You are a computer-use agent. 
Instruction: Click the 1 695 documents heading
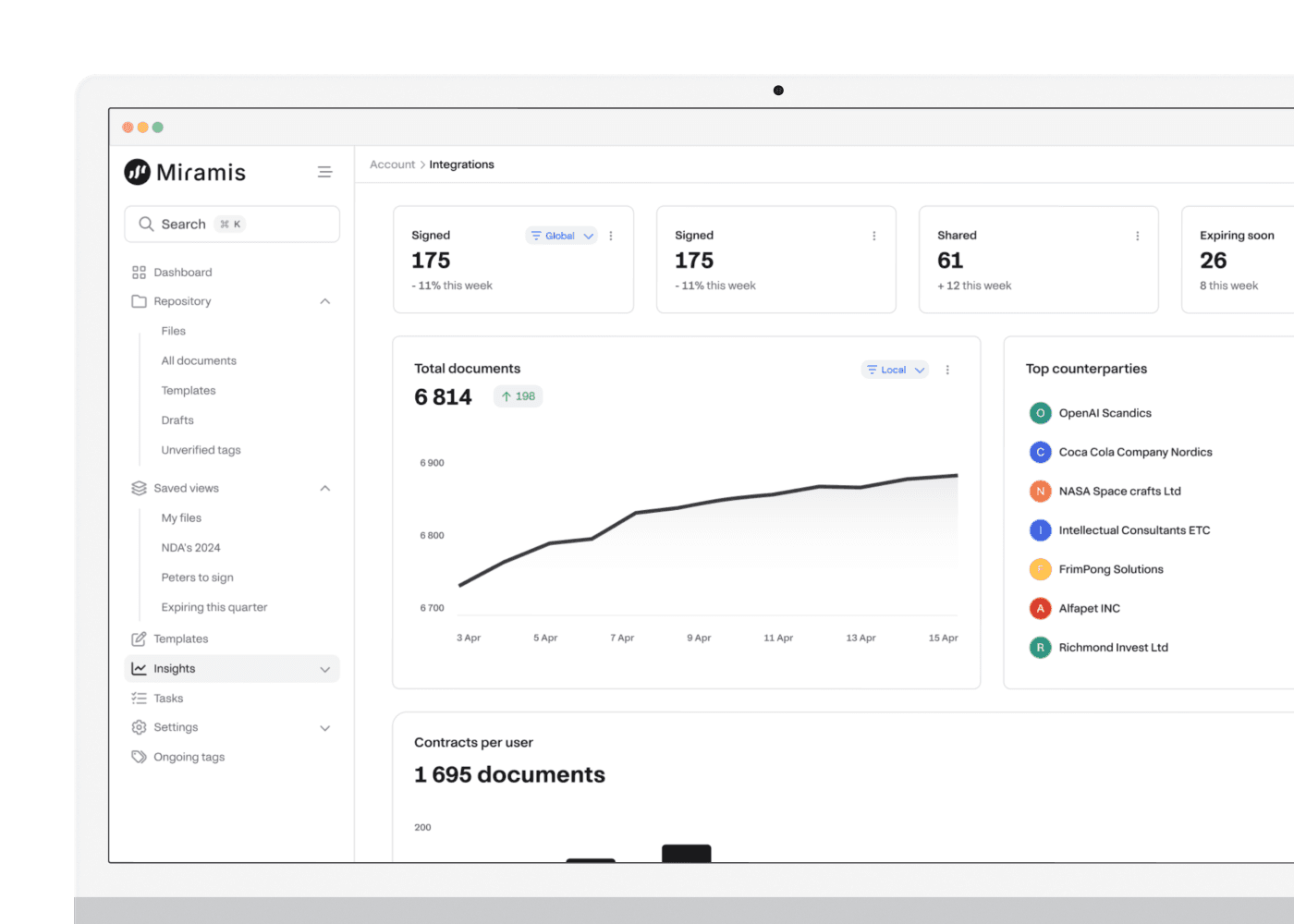[509, 774]
